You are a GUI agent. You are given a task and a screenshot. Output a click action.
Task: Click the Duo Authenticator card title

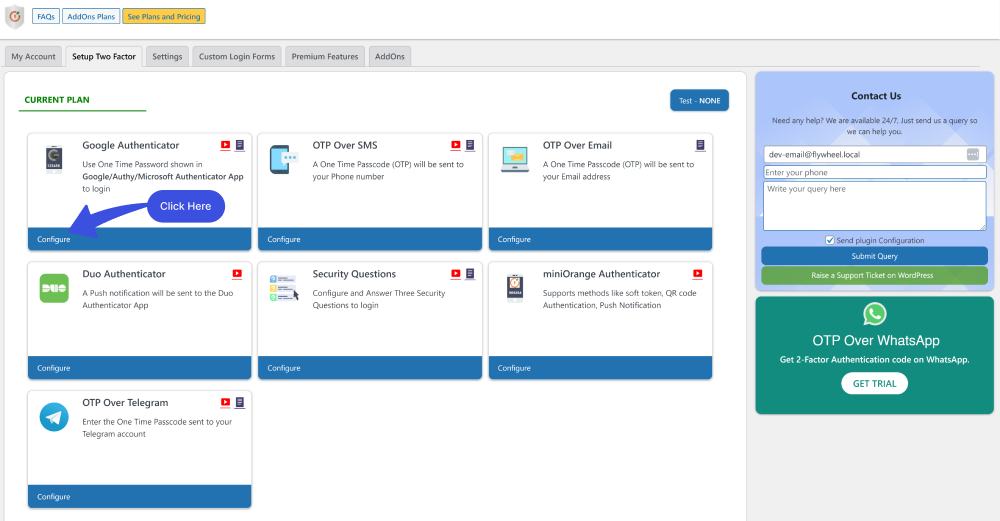click(x=124, y=274)
